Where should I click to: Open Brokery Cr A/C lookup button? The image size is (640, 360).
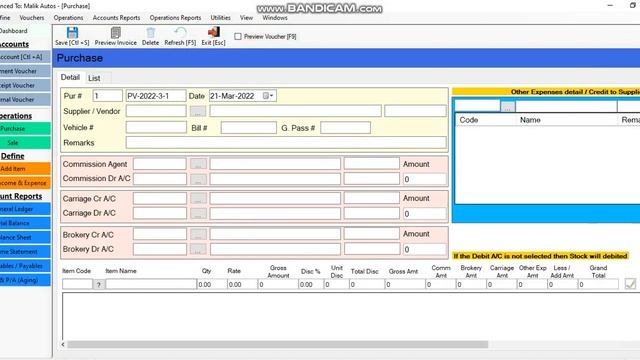click(198, 234)
